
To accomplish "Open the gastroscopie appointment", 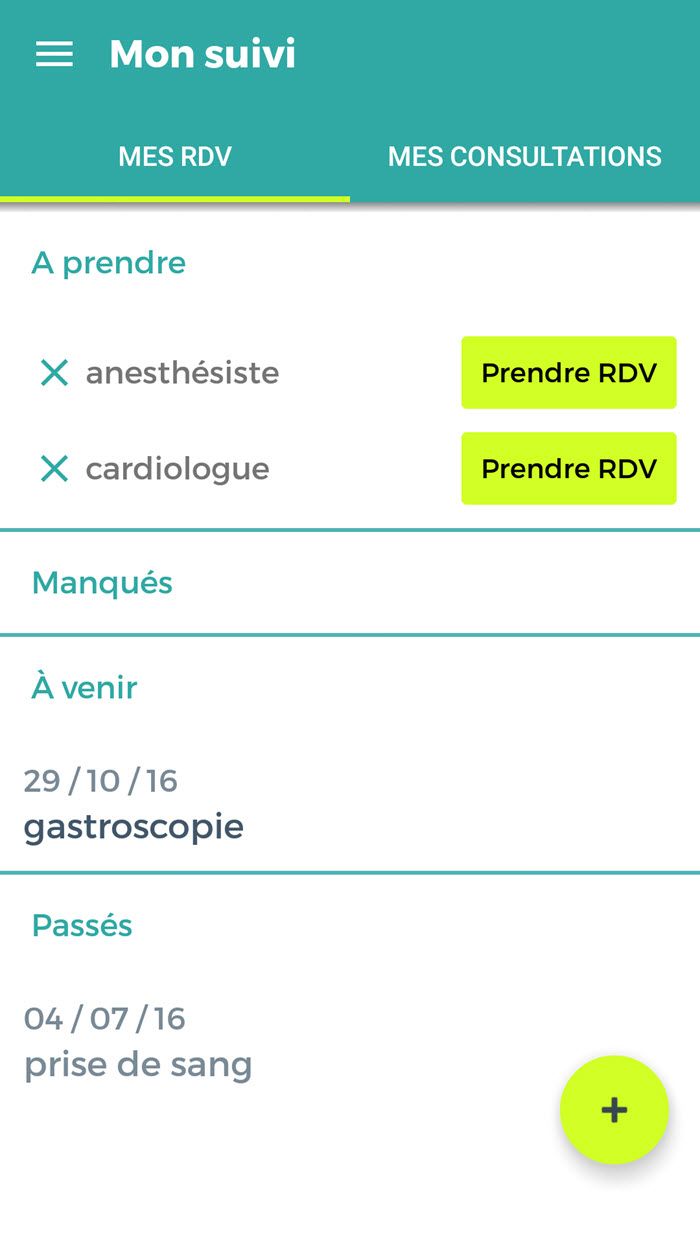I will click(133, 827).
